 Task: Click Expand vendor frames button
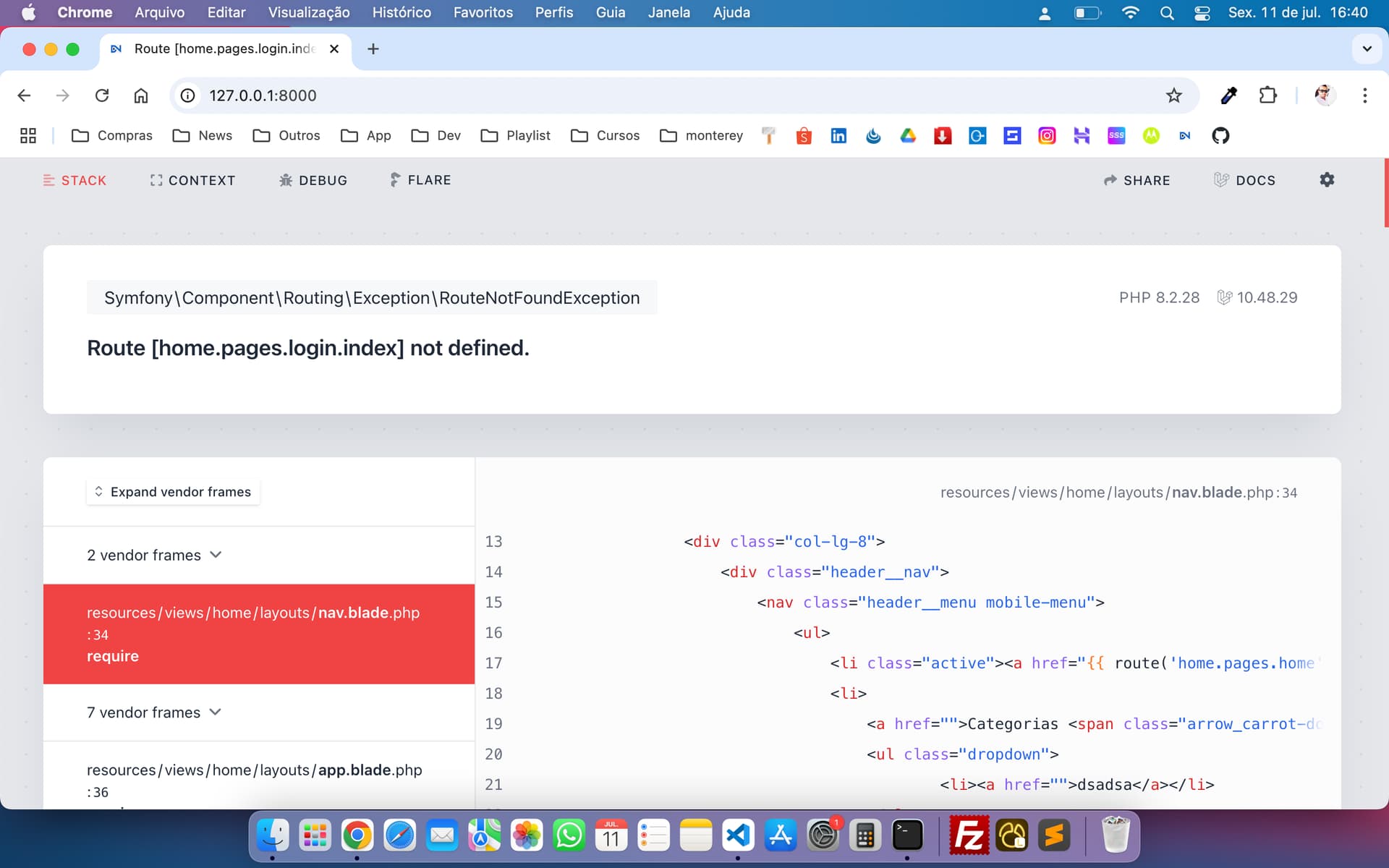[x=173, y=492]
